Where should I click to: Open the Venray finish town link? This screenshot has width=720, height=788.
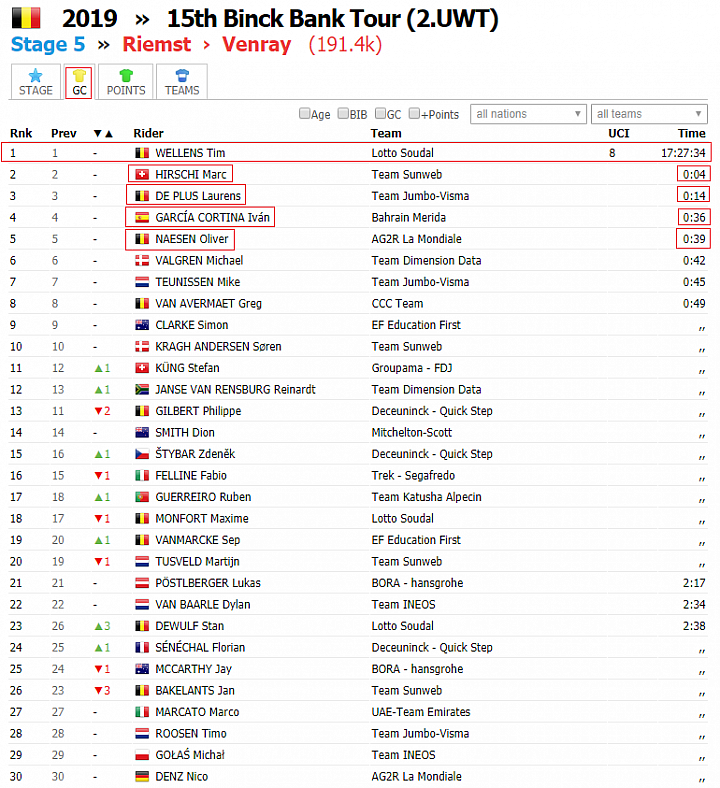(x=257, y=44)
